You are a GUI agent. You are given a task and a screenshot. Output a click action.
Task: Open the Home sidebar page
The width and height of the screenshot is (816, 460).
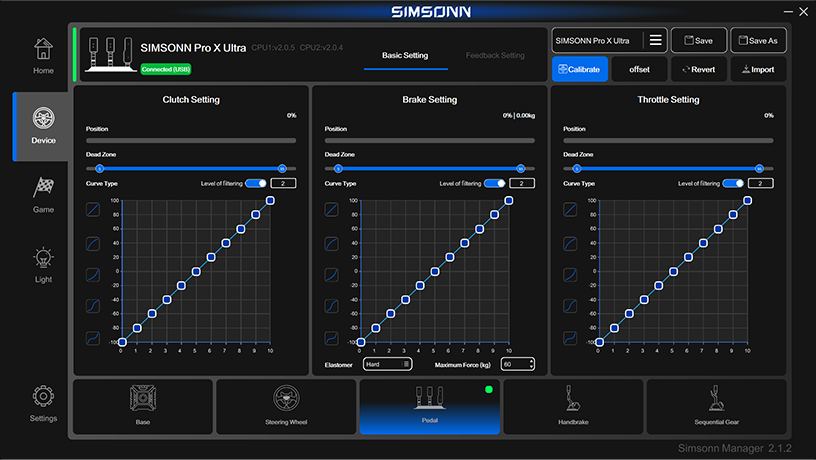pyautogui.click(x=43, y=56)
